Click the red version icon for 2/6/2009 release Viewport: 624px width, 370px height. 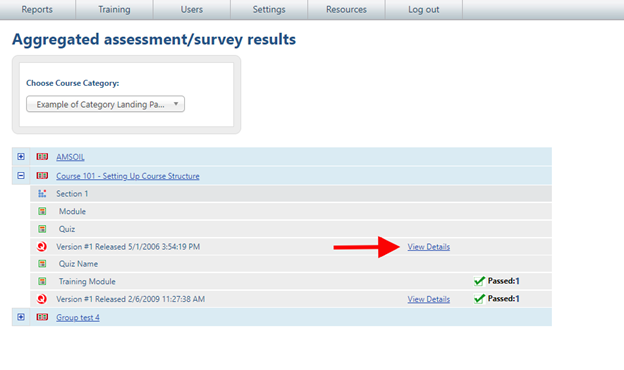pos(42,299)
